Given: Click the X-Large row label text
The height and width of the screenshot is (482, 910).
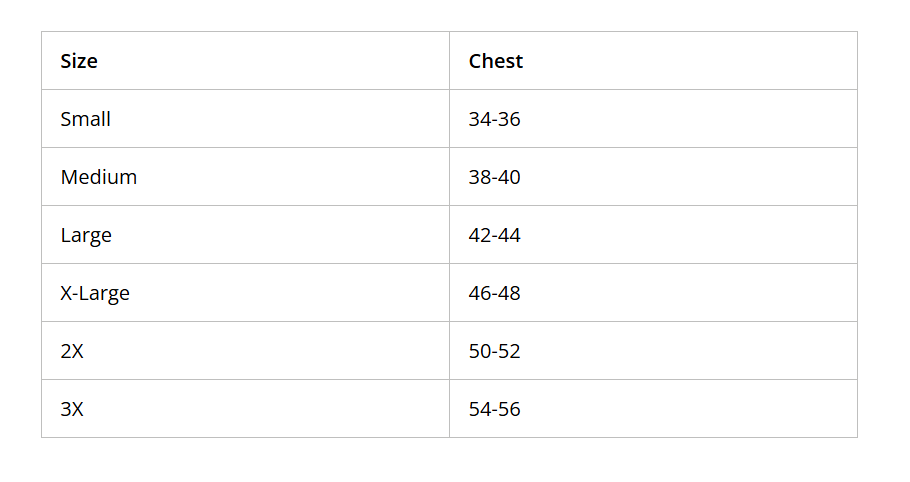Looking at the screenshot, I should click(95, 293).
